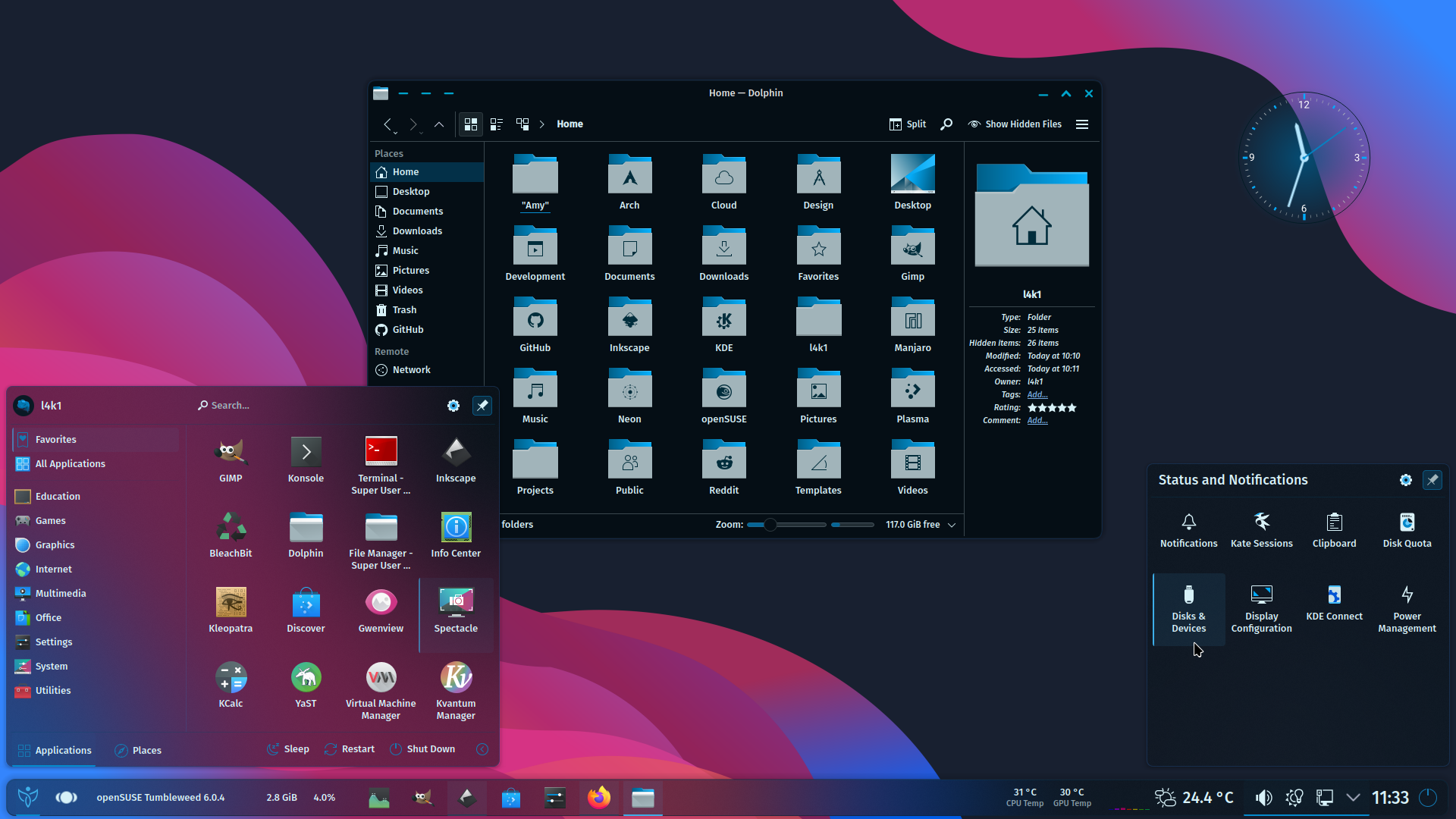The width and height of the screenshot is (1456, 819).
Task: Toggle pin on Status and Notifications panel
Action: click(x=1432, y=480)
